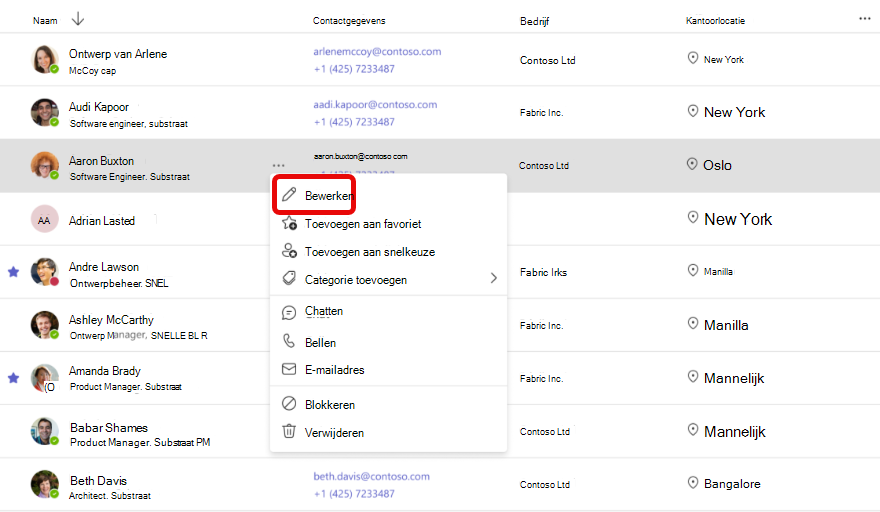This screenshot has width=880, height=512.
Task: Open aadi.kapoor@contoso.com email link
Action: tap(375, 104)
